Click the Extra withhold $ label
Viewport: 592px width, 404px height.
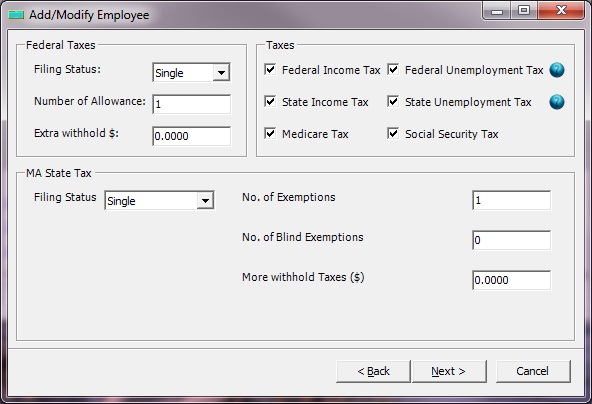tap(76, 133)
